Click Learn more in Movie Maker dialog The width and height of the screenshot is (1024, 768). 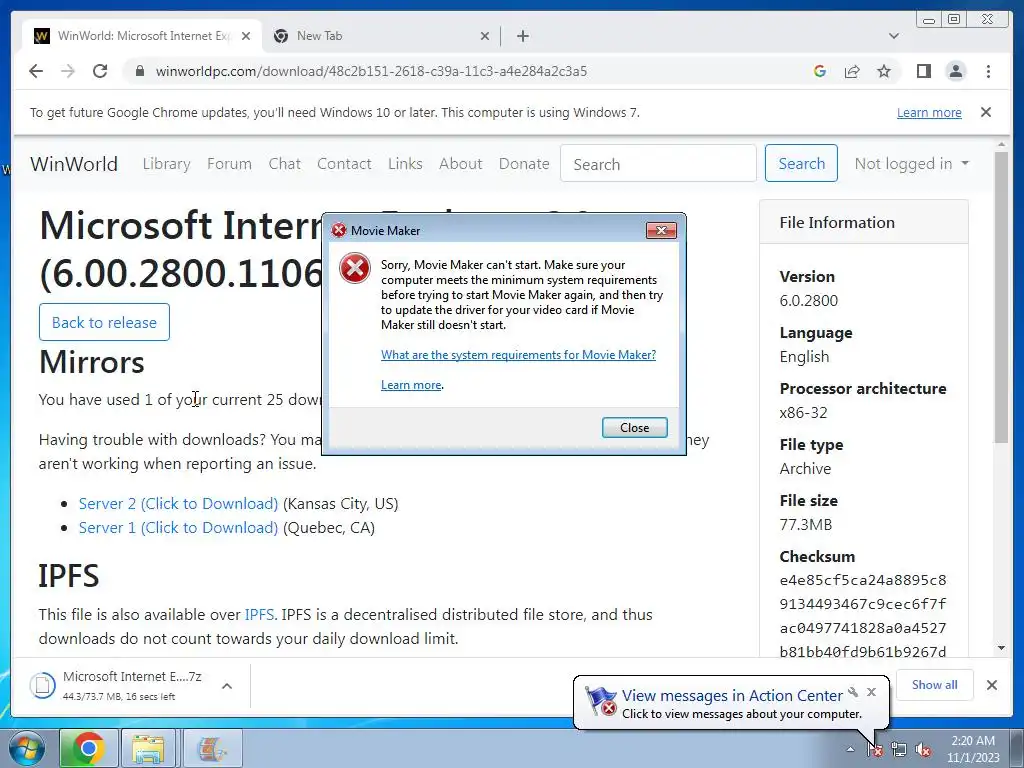[x=411, y=385]
